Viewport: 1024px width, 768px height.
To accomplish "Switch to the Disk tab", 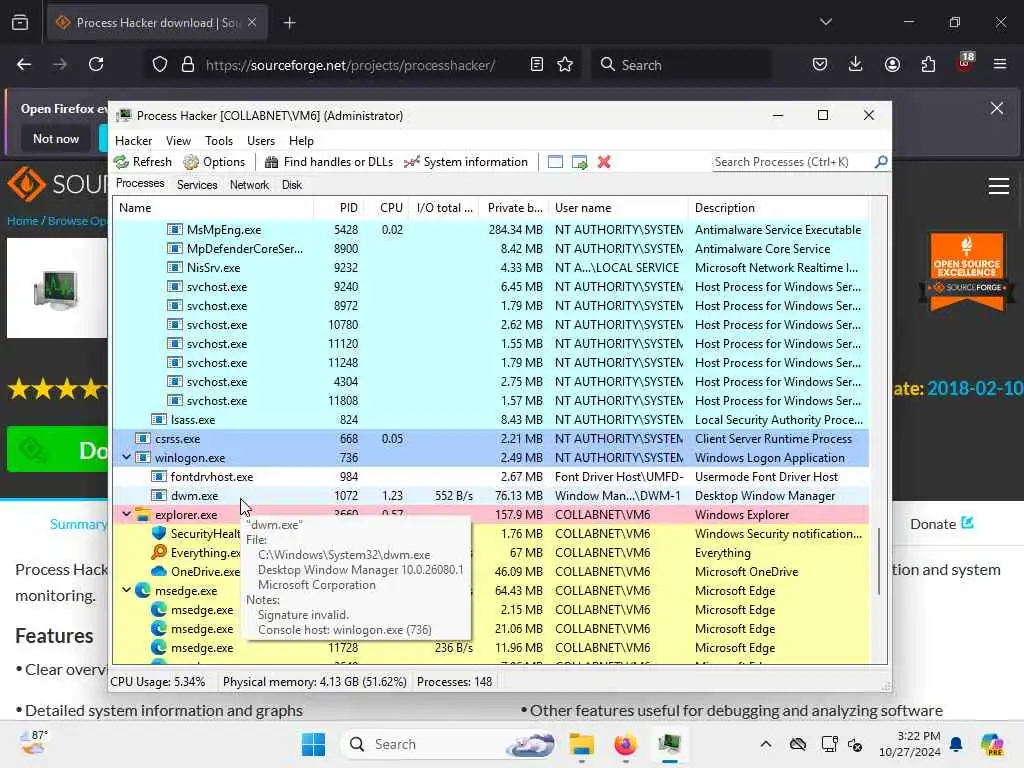I will click(292, 185).
